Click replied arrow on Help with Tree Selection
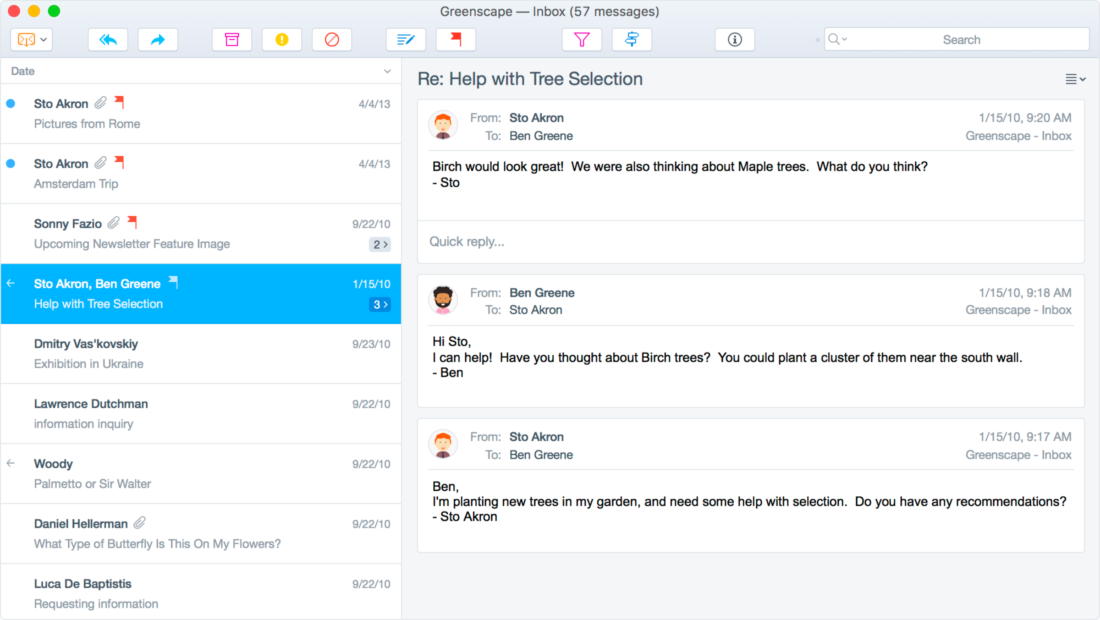Image resolution: width=1100 pixels, height=620 pixels. click(x=11, y=283)
